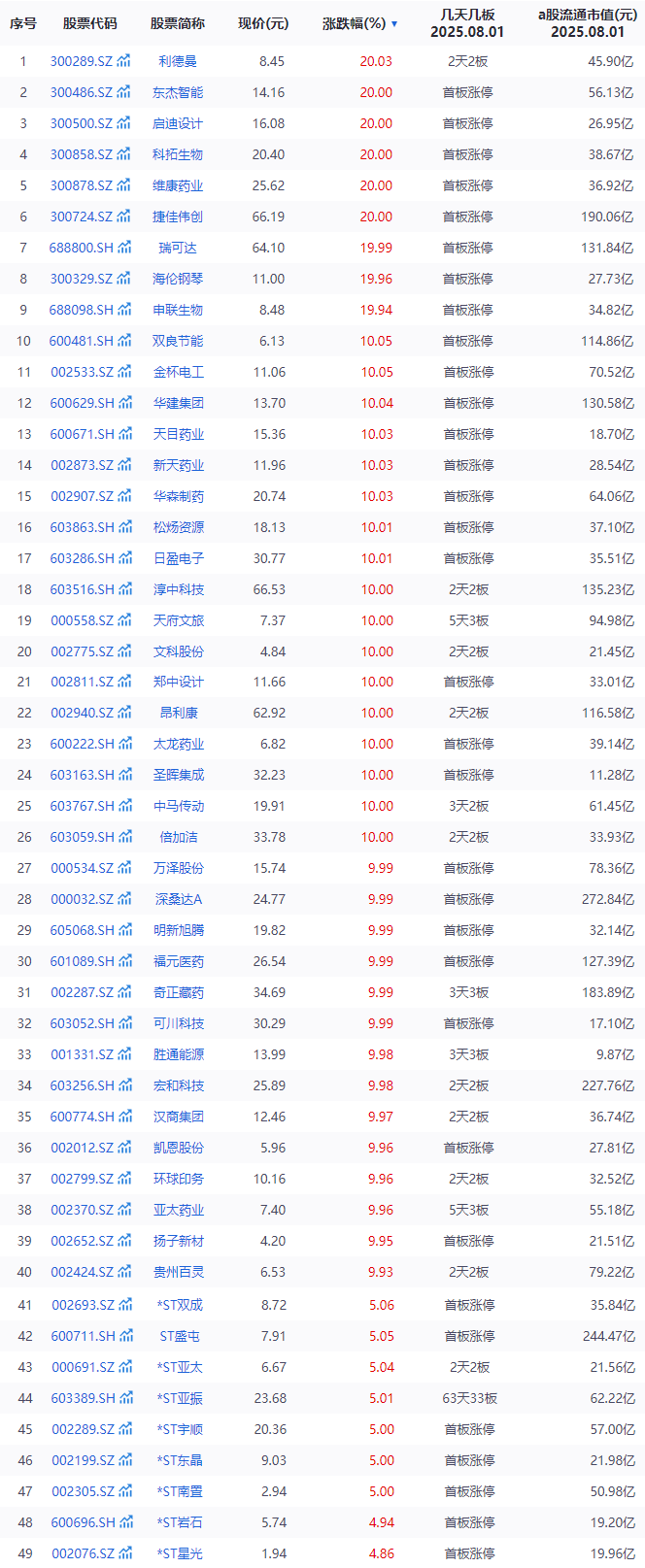Image resolution: width=645 pixels, height=1568 pixels.
Task: Select the 20.03 change percentage cell
Action: [x=376, y=61]
